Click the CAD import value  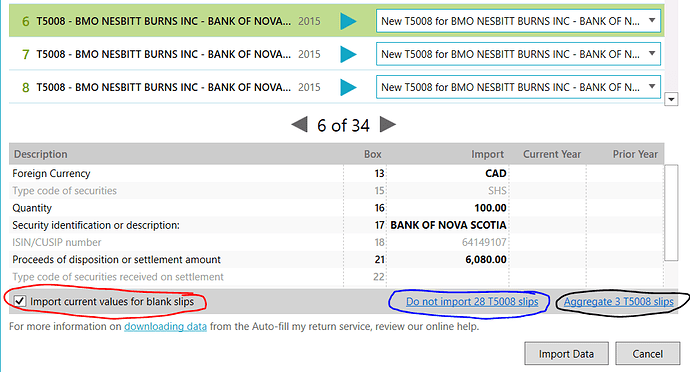pos(495,173)
